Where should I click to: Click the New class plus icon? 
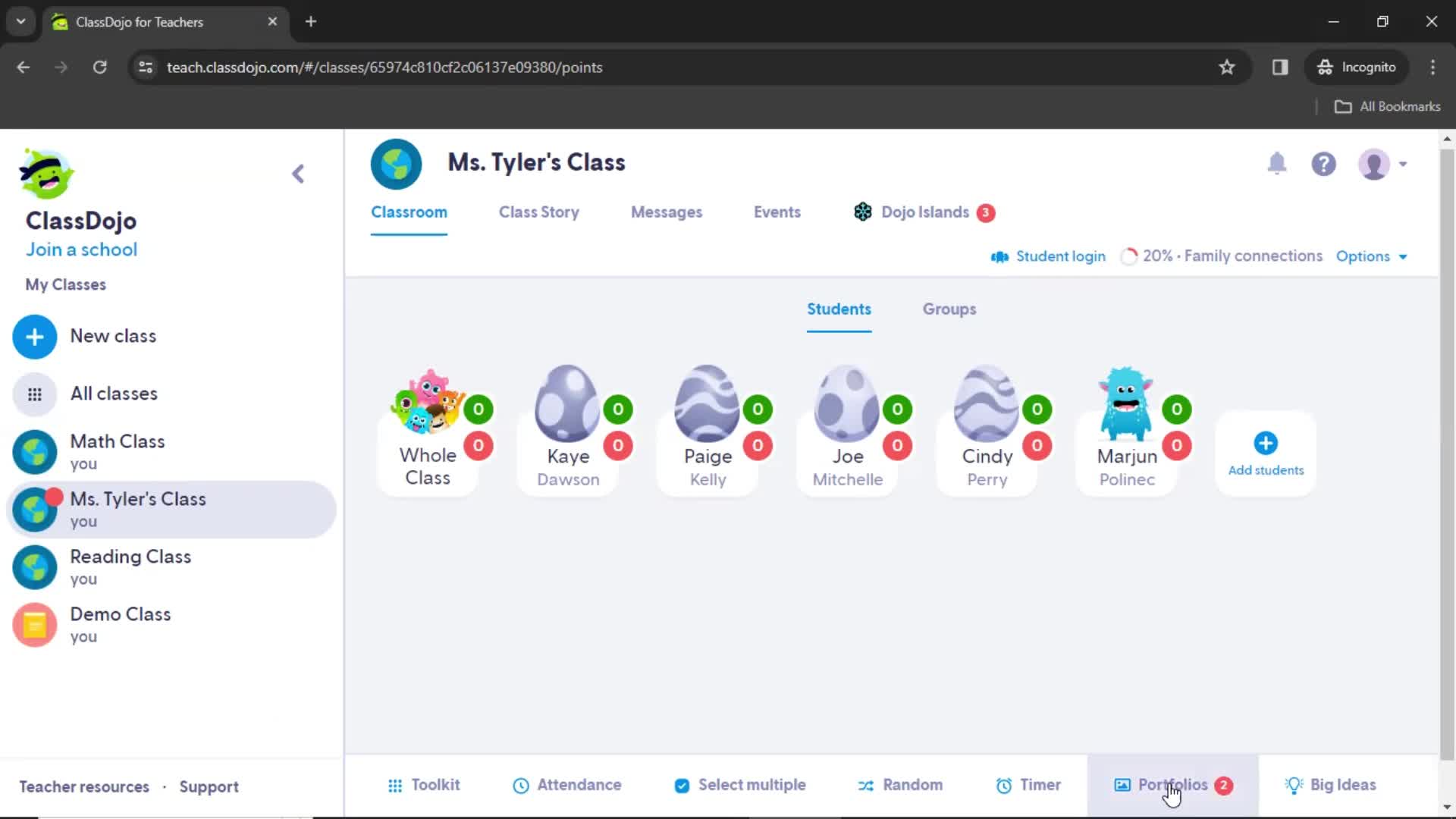tap(35, 337)
